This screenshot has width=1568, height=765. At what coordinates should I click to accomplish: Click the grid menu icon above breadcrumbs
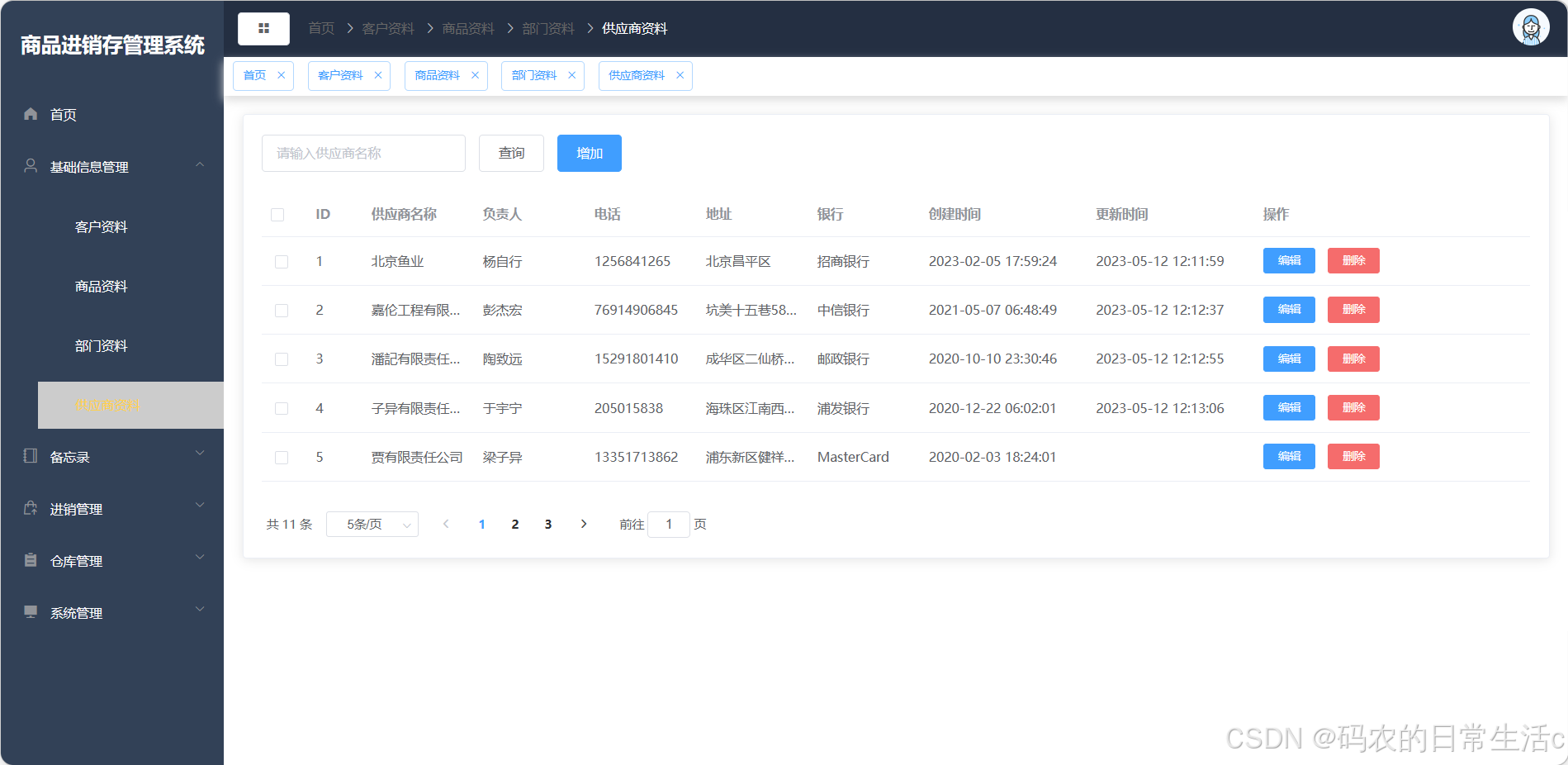(263, 27)
